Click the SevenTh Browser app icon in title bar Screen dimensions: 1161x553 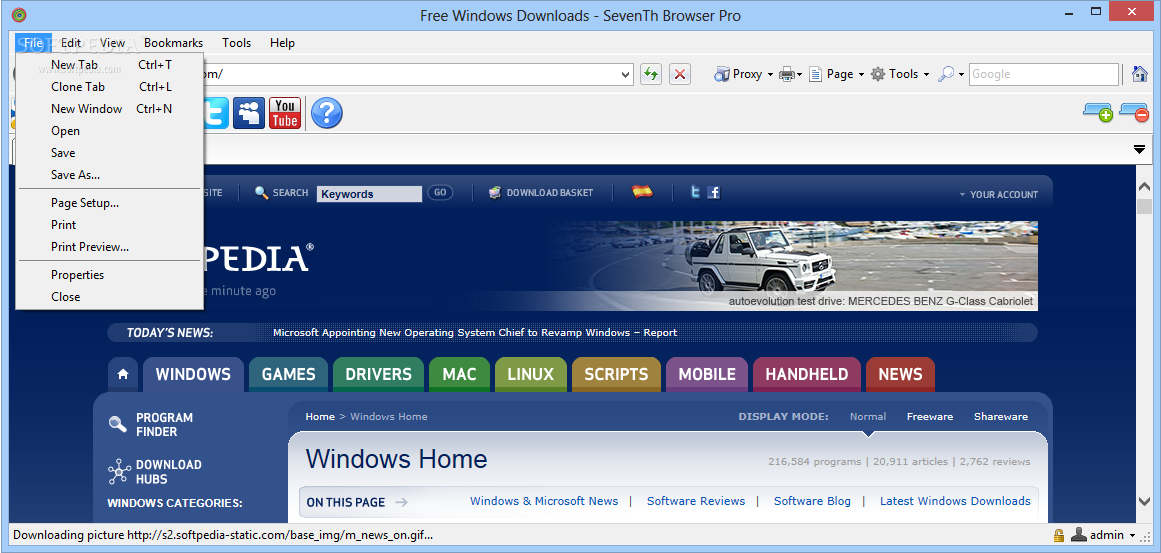click(20, 15)
